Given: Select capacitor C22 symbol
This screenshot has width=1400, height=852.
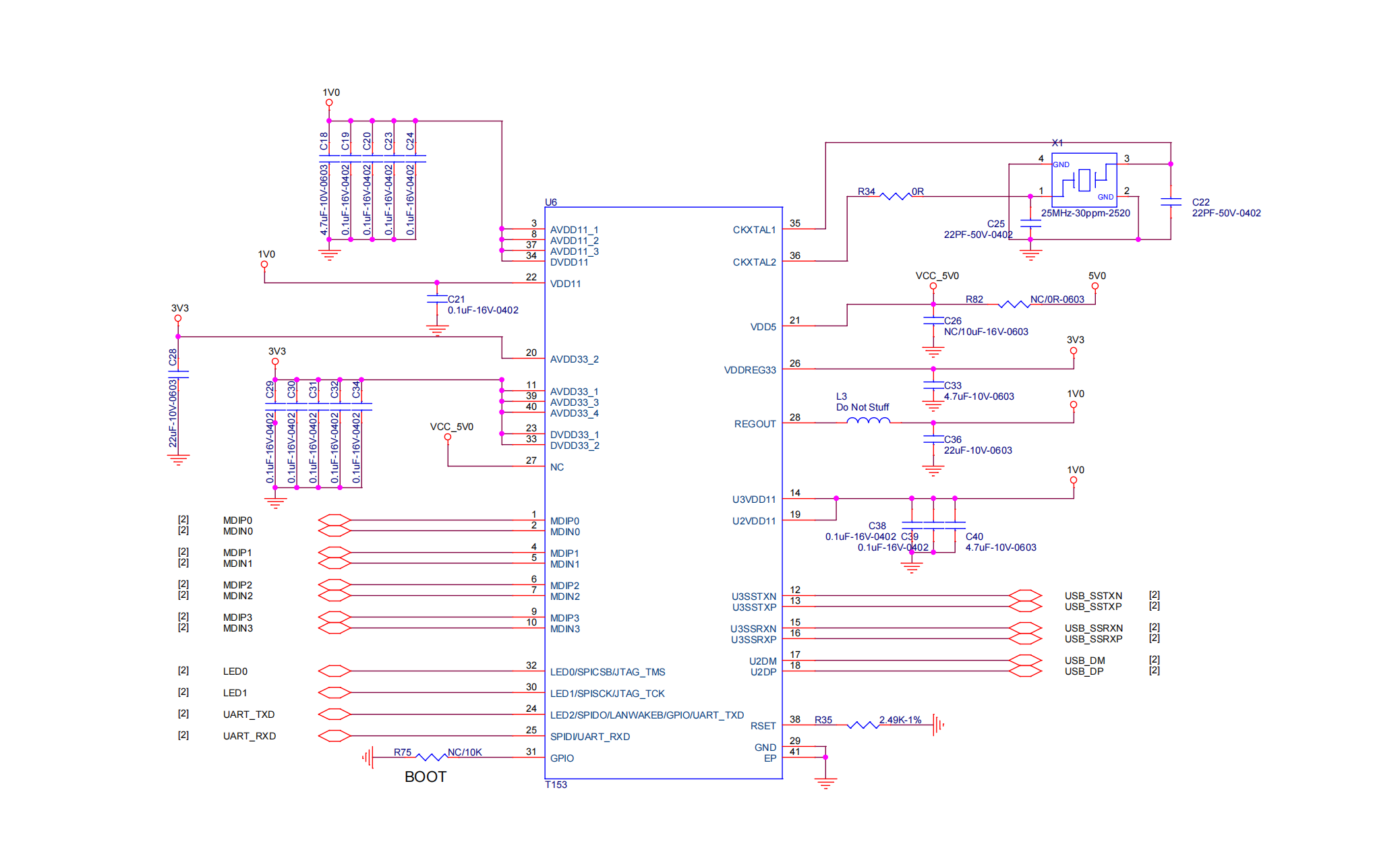Looking at the screenshot, I should (x=1171, y=202).
